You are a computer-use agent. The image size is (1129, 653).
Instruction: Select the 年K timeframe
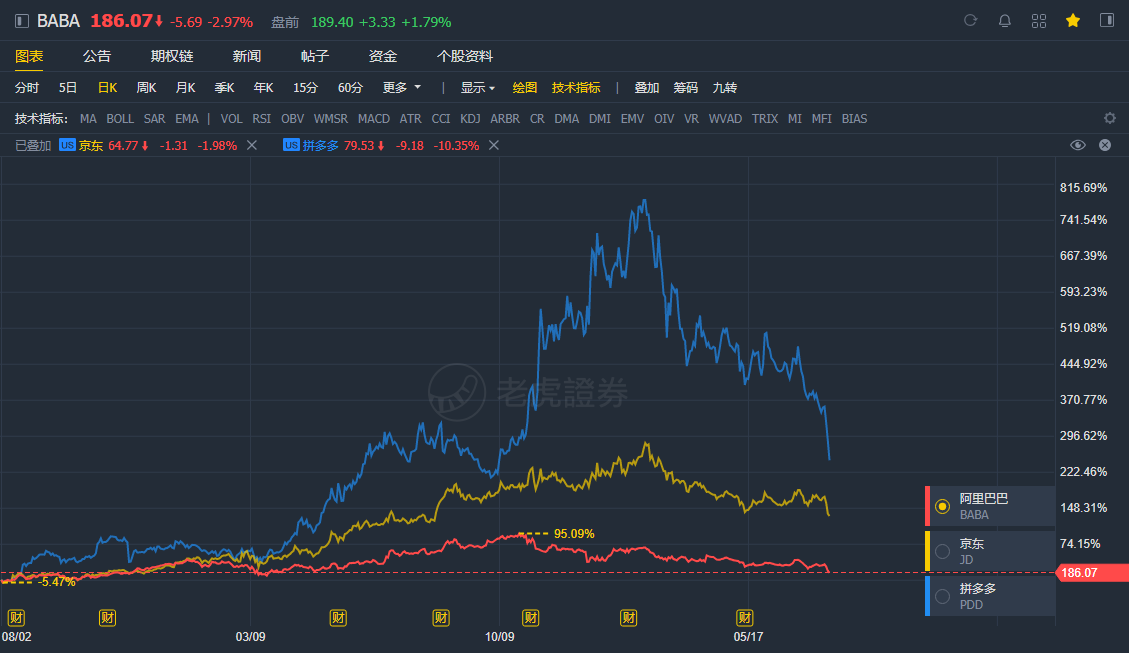pyautogui.click(x=263, y=88)
